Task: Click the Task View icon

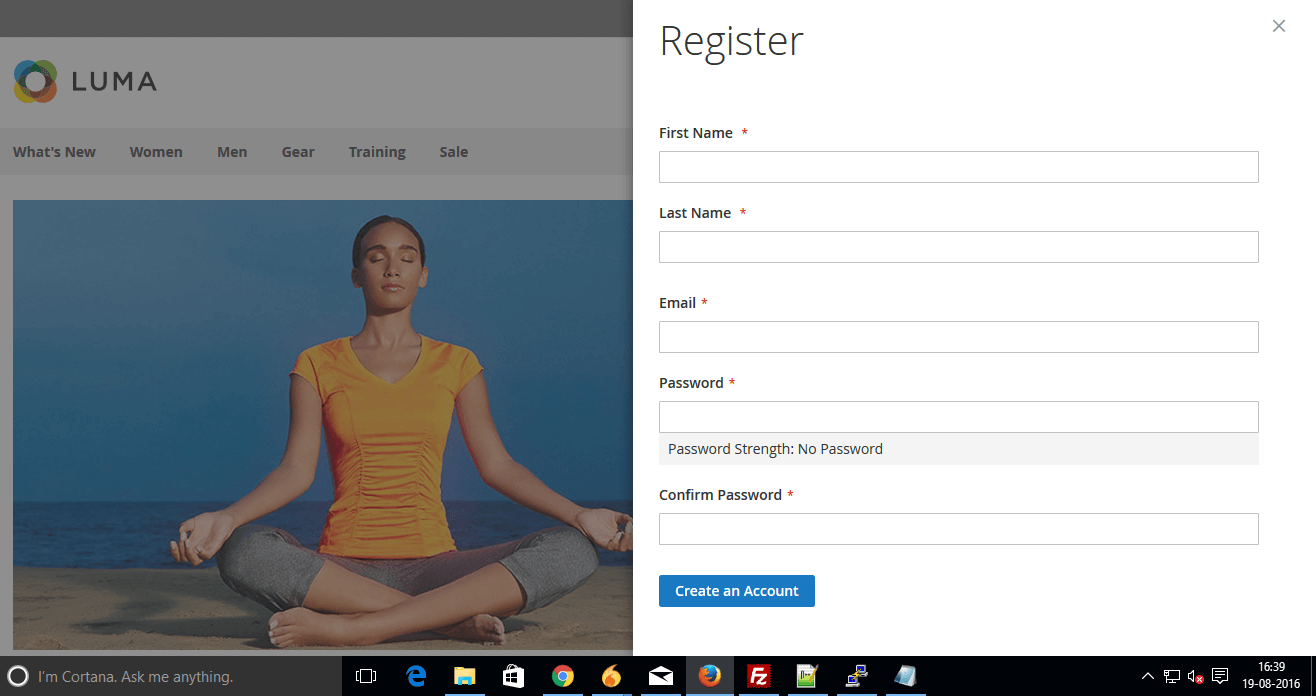Action: point(366,676)
